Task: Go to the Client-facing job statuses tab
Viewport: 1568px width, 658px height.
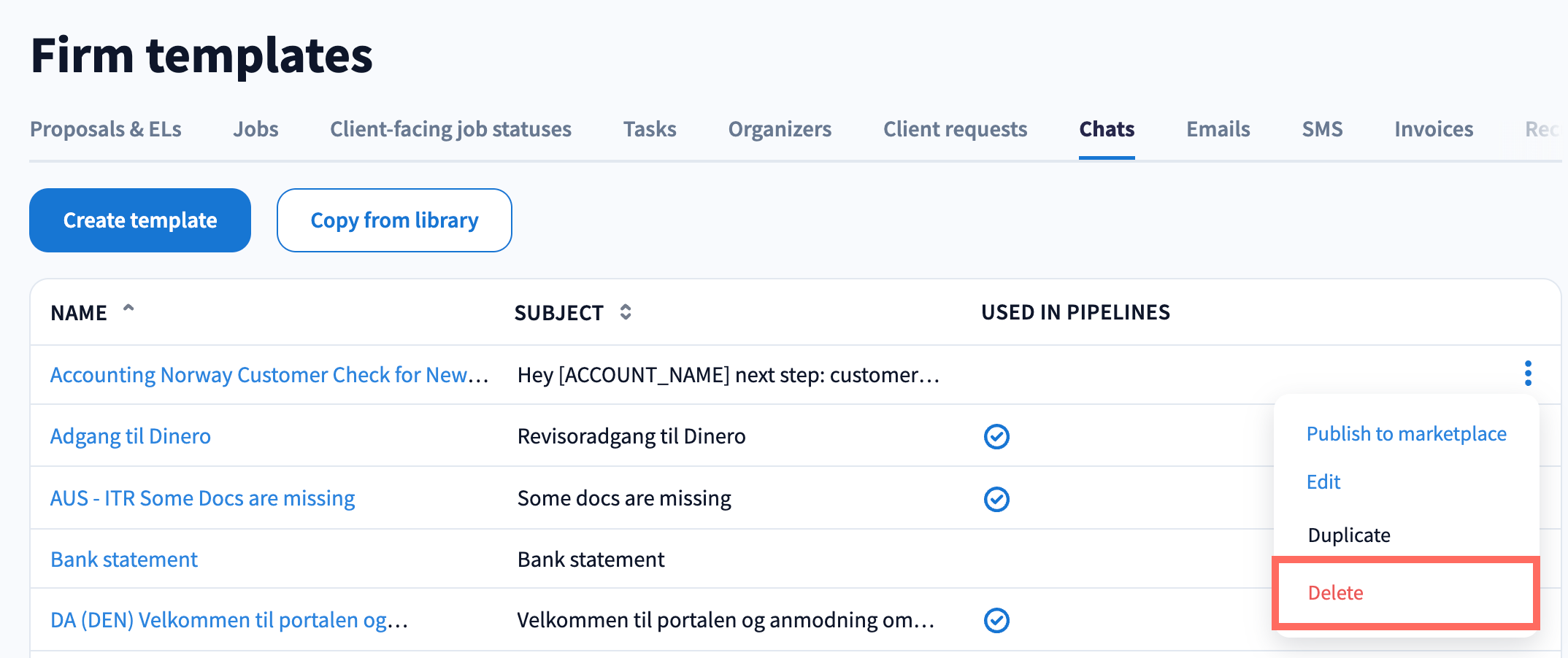Action: click(x=450, y=129)
